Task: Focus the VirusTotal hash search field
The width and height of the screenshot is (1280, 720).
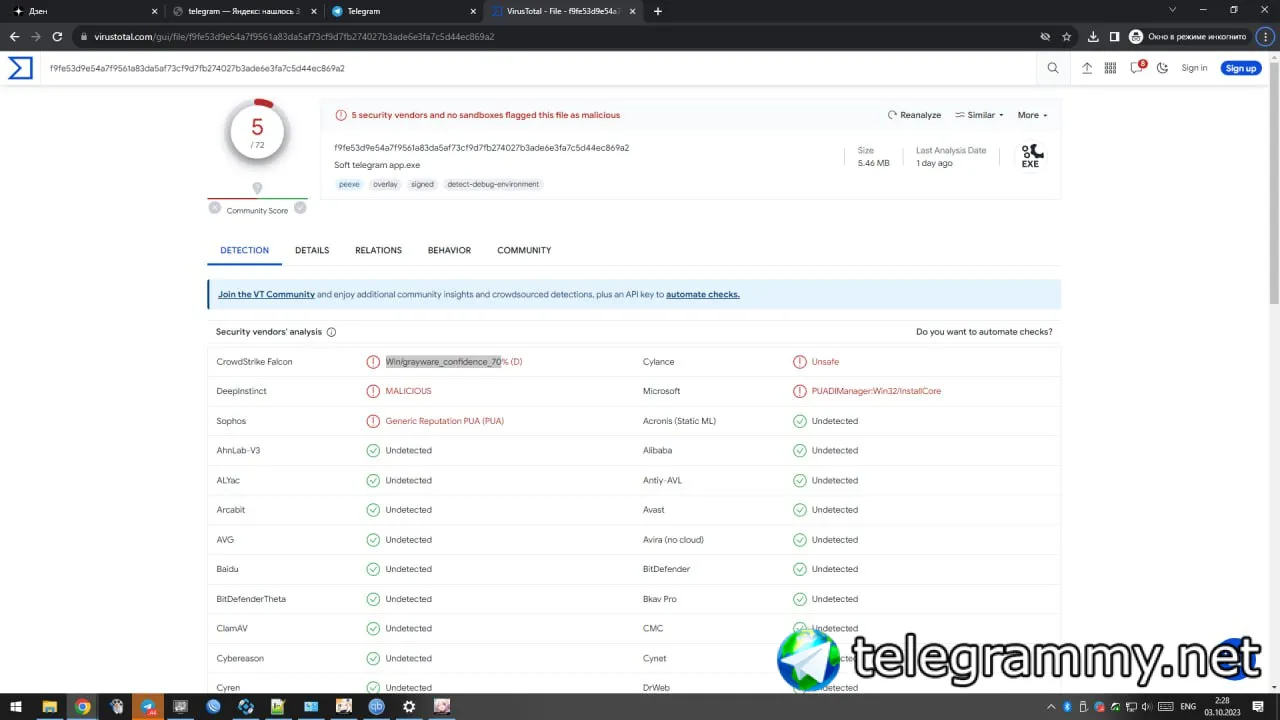Action: pos(540,68)
